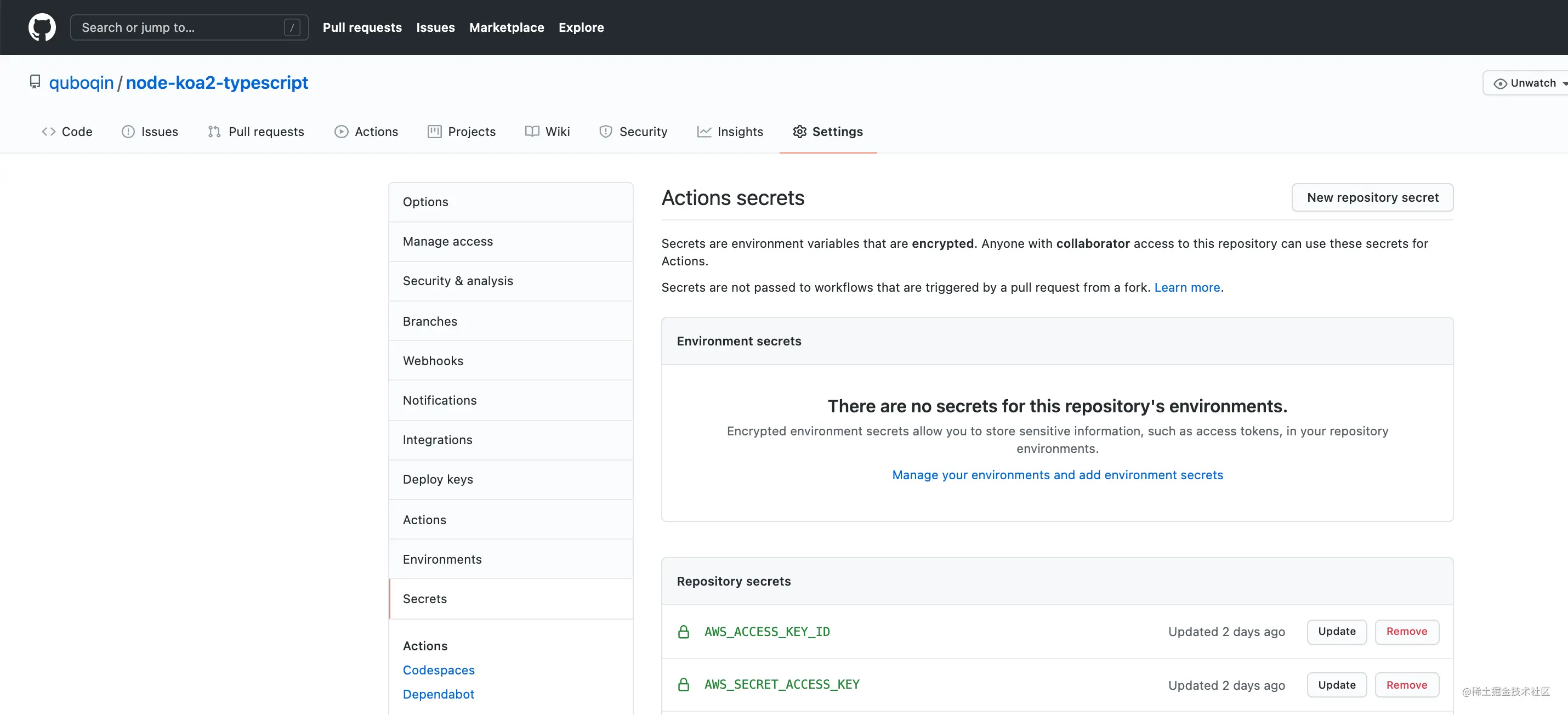1568x715 pixels.
Task: Expand the Secrets sidebar section
Action: point(425,598)
